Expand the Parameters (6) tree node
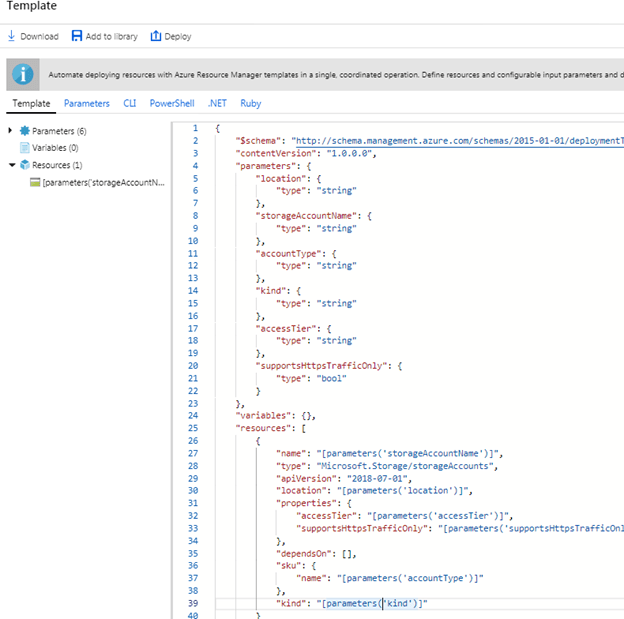624x619 pixels. 11,131
